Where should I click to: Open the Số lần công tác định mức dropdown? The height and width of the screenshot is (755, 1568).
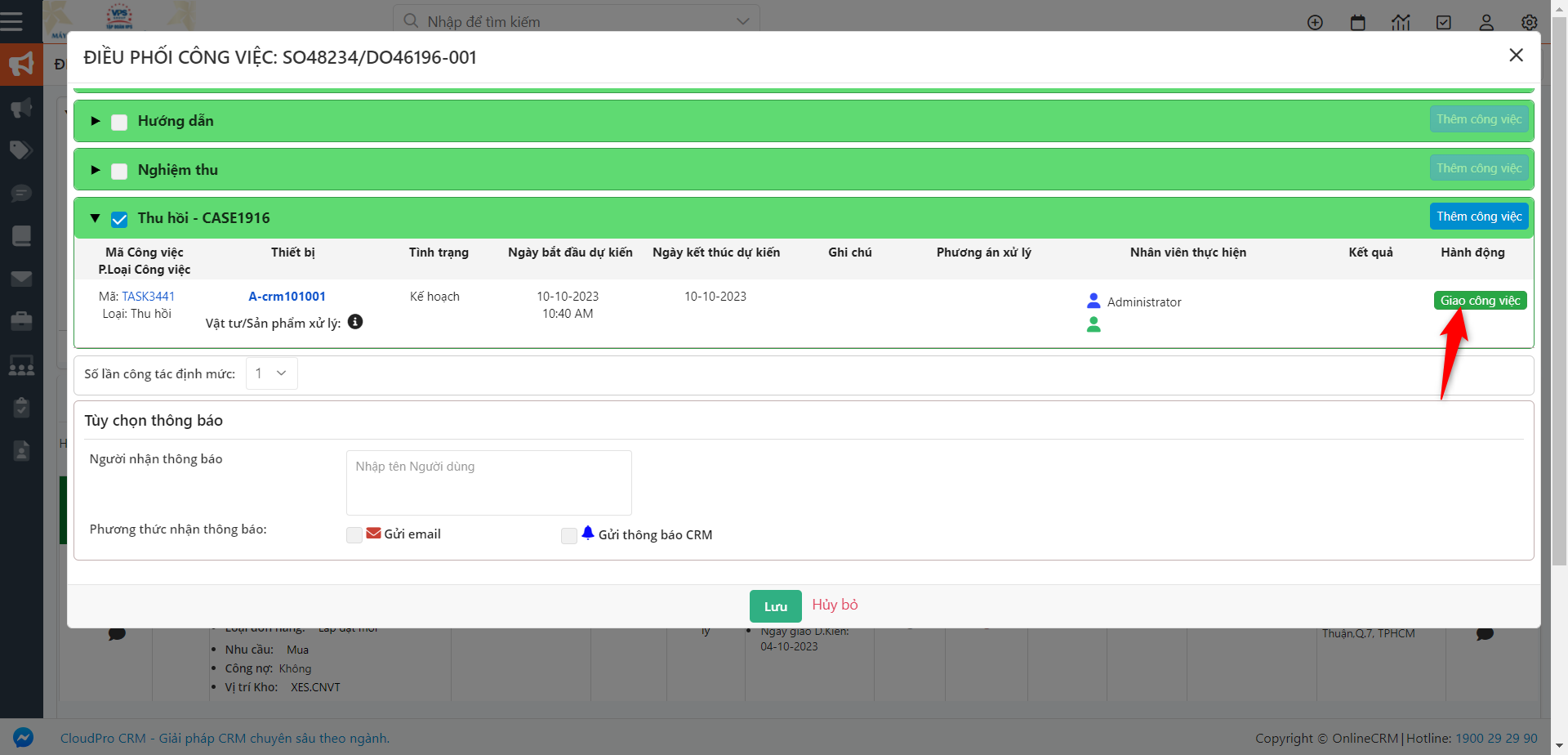(271, 373)
